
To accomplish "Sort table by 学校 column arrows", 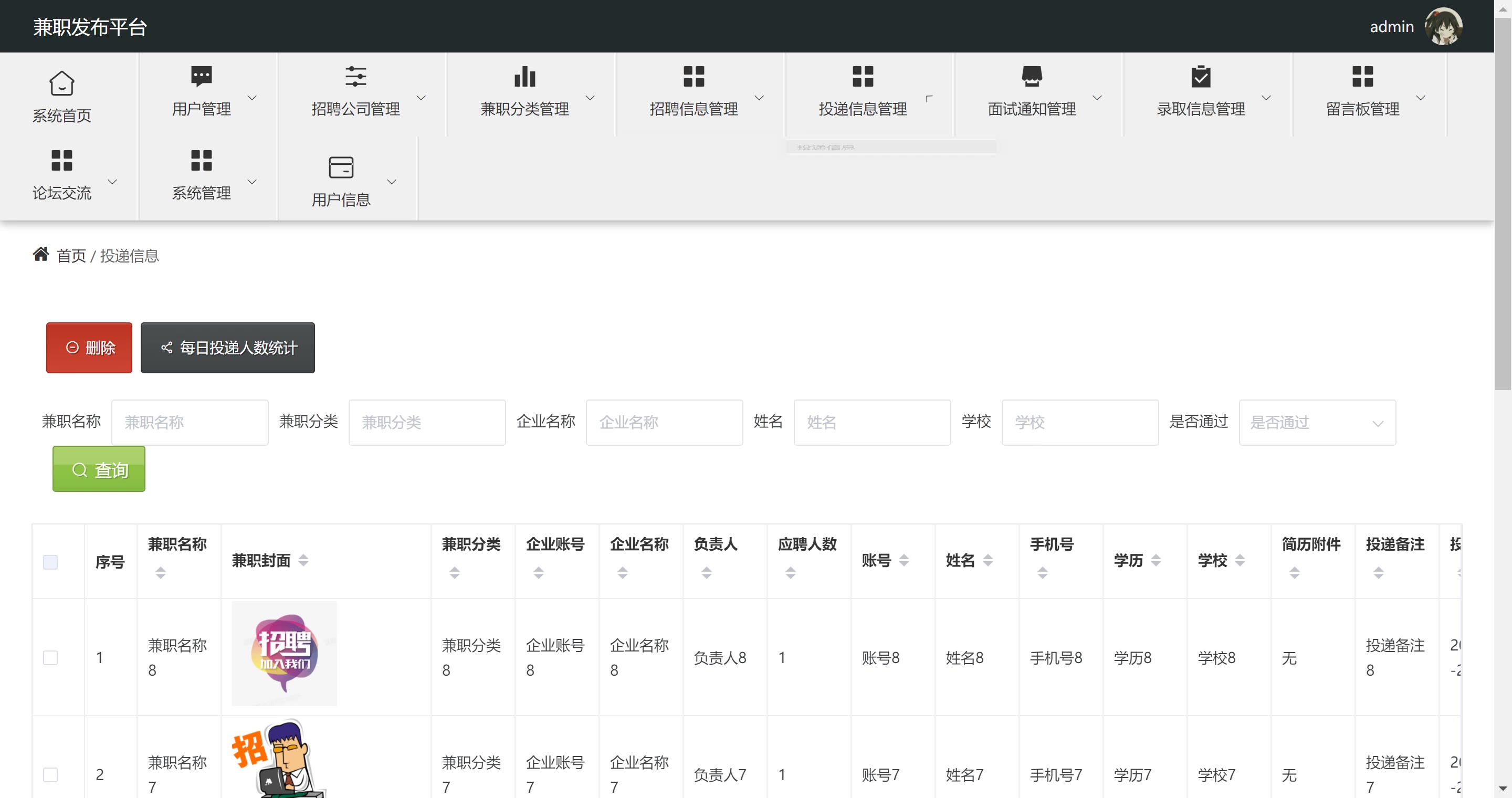I will (x=1240, y=560).
